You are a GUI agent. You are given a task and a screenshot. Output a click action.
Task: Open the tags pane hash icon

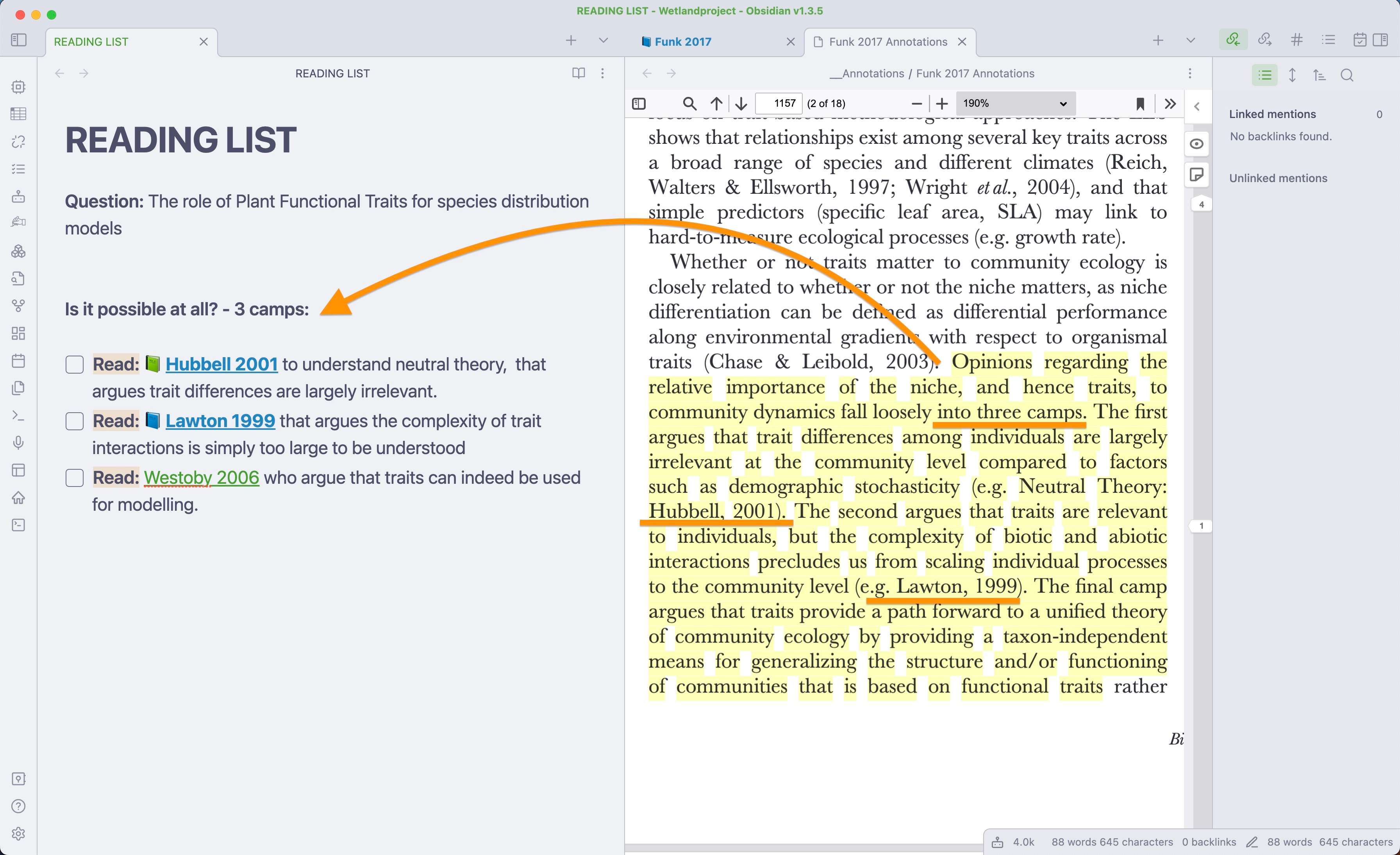pos(1296,40)
